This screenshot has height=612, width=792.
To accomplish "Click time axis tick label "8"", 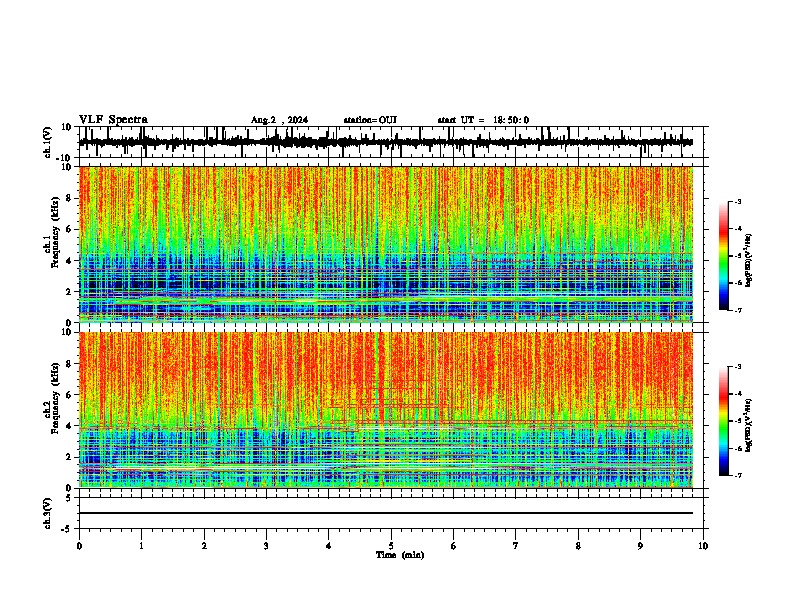I will pyautogui.click(x=578, y=546).
